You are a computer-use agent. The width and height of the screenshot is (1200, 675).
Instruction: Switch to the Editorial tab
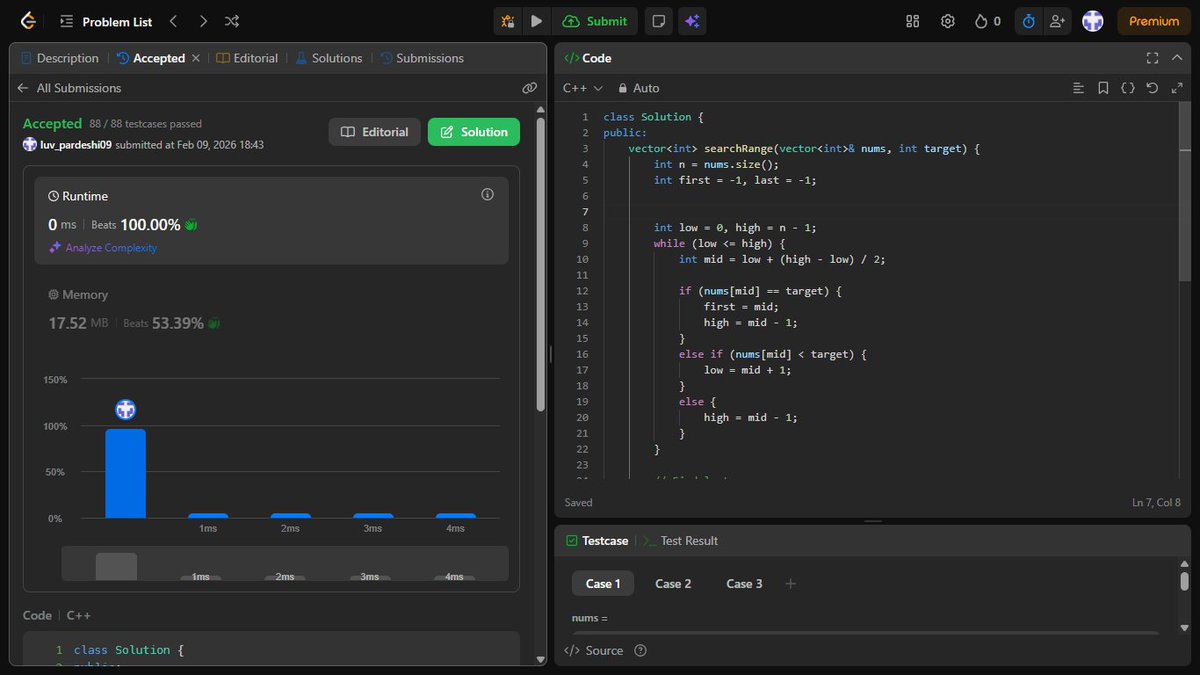pyautogui.click(x=247, y=58)
